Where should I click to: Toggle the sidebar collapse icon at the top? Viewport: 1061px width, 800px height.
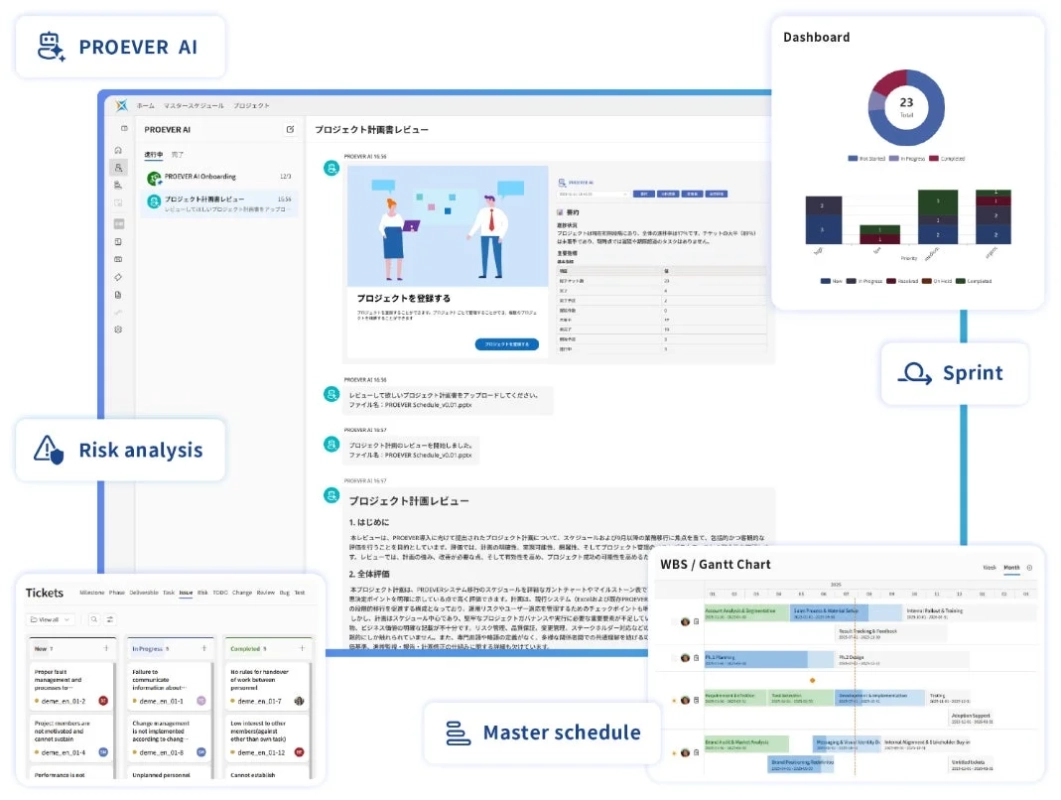(124, 128)
